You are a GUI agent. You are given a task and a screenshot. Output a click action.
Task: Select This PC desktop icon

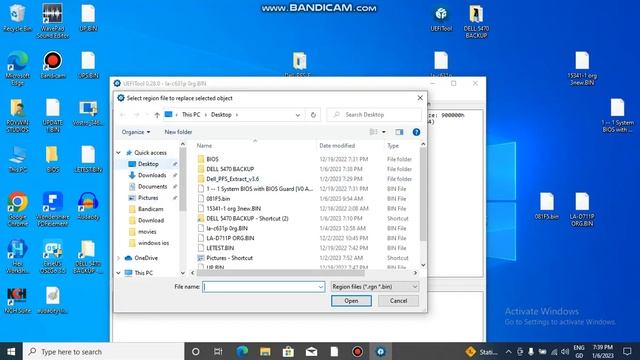[18, 159]
